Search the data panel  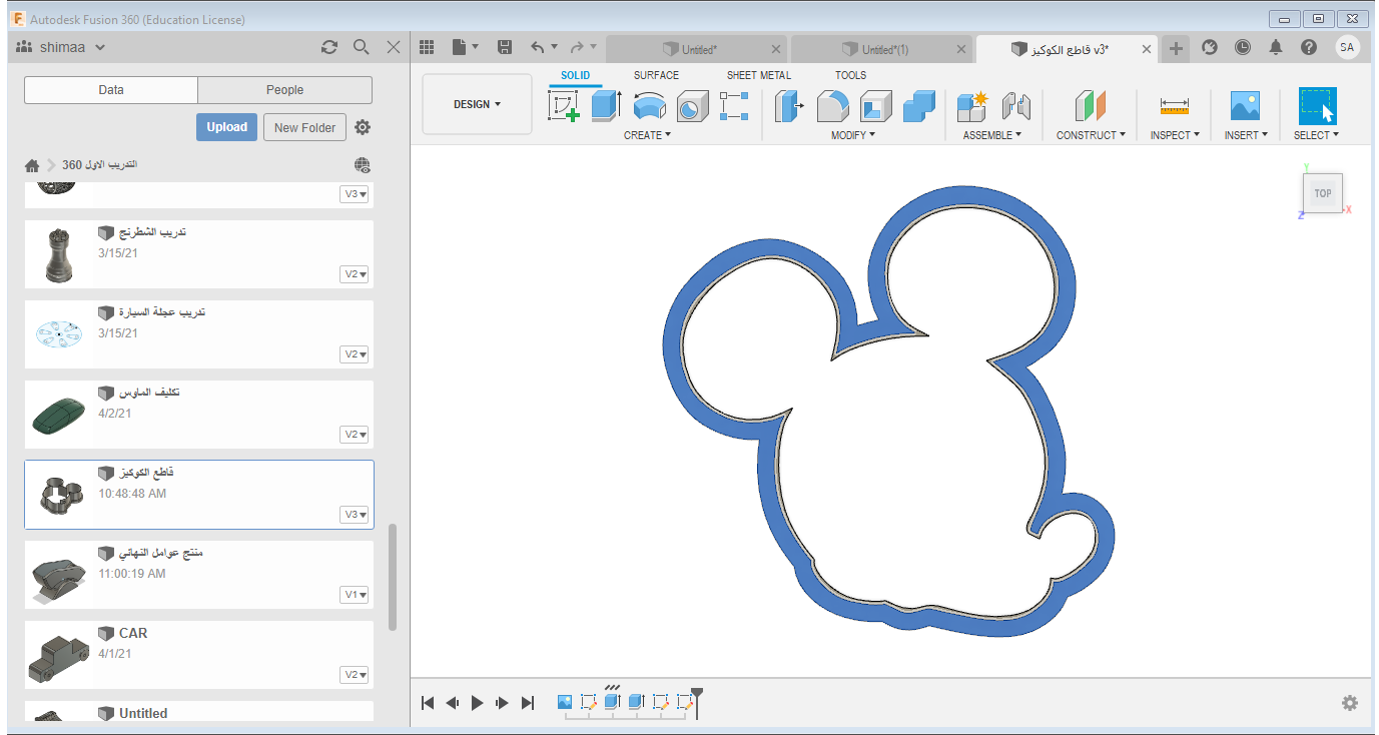[361, 47]
